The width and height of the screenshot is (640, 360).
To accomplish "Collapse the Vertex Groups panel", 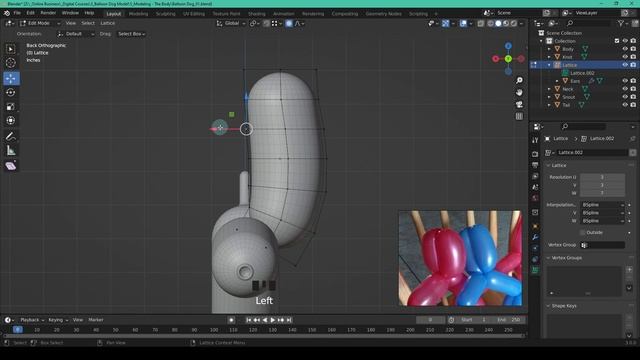I will (567, 258).
